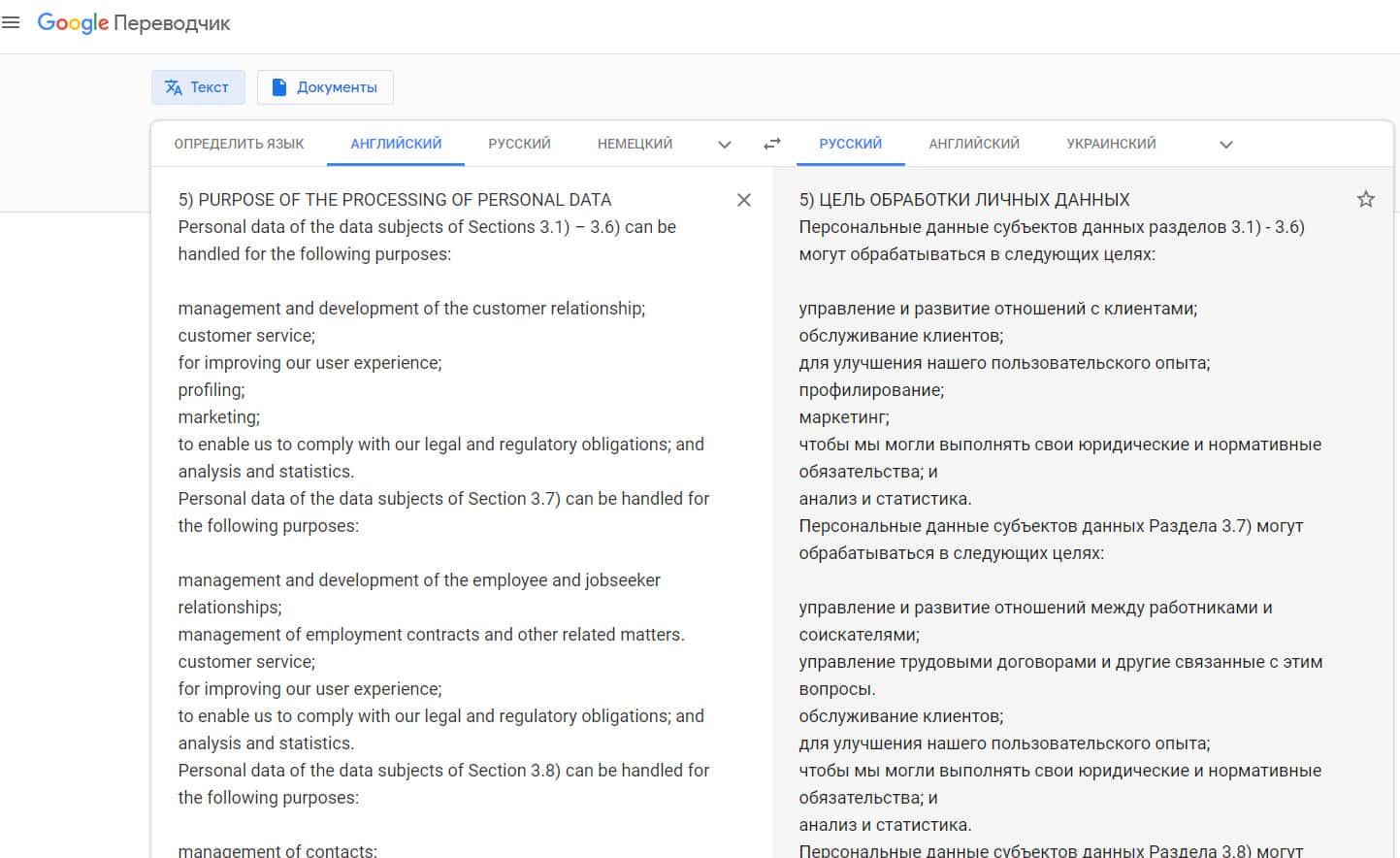The width and height of the screenshot is (1400, 858).
Task: Expand the source language list chevron
Action: click(x=724, y=145)
